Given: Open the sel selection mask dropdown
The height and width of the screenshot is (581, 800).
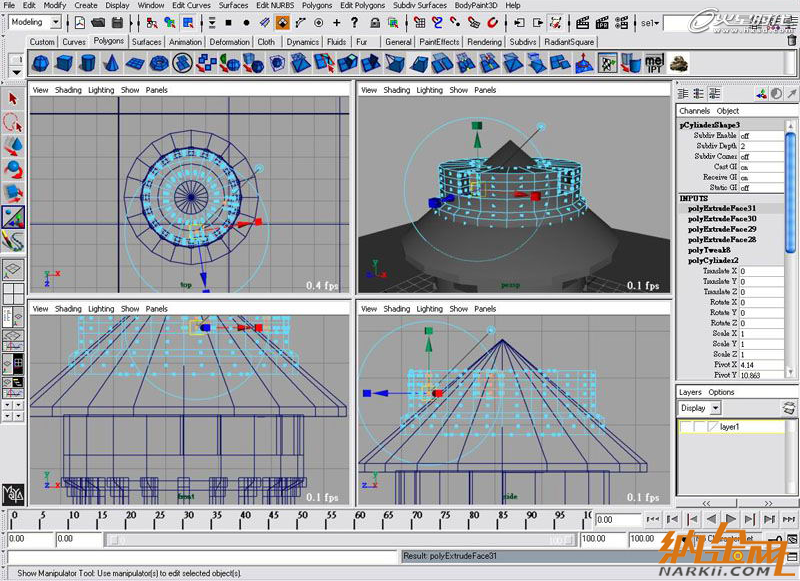Looking at the screenshot, I should pyautogui.click(x=651, y=22).
